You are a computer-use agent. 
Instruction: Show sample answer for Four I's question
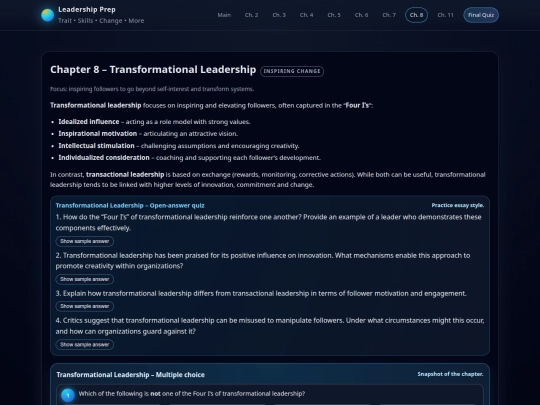coord(85,241)
